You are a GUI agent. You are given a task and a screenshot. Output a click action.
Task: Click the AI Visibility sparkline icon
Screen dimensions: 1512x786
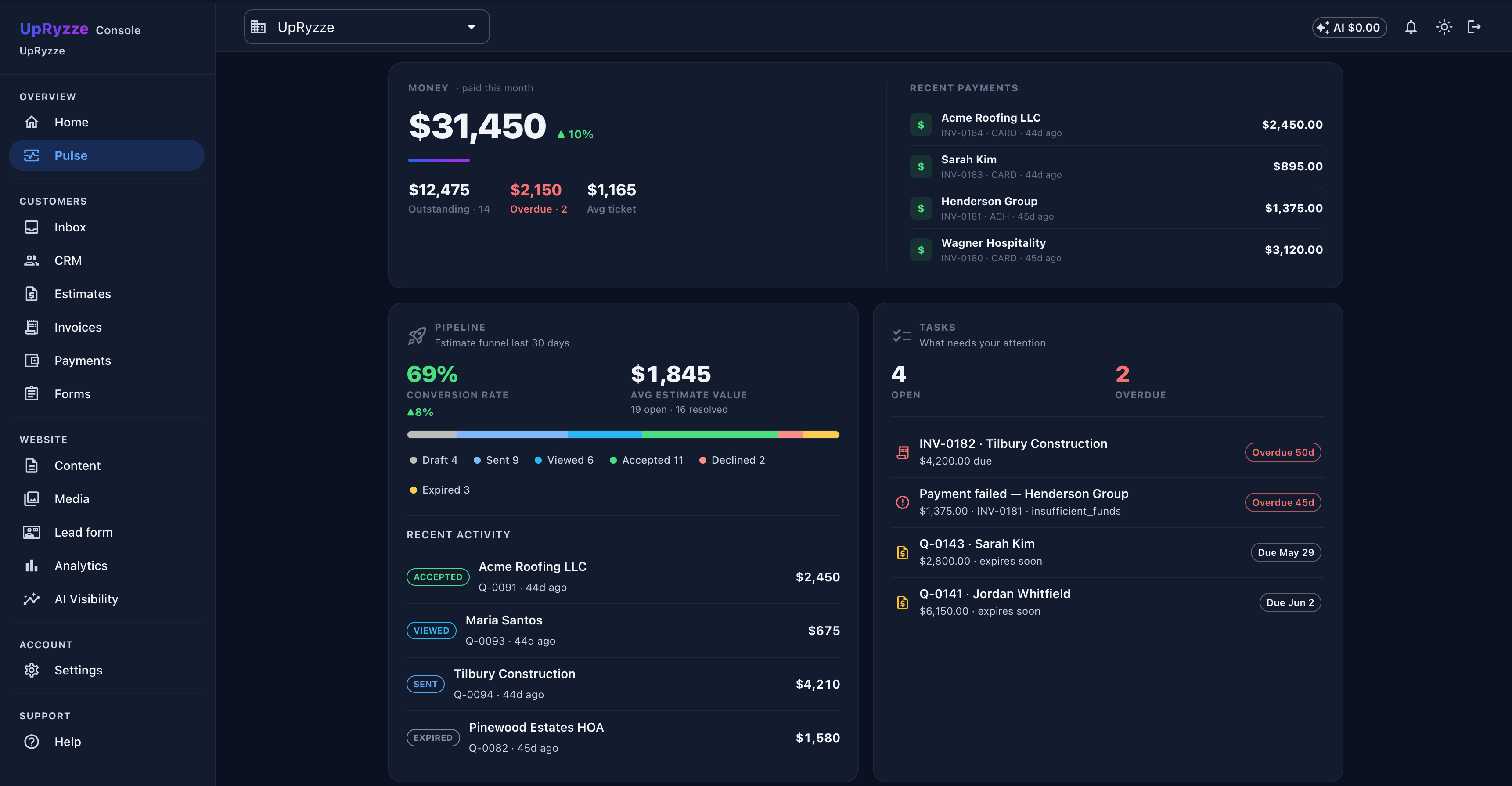point(32,599)
